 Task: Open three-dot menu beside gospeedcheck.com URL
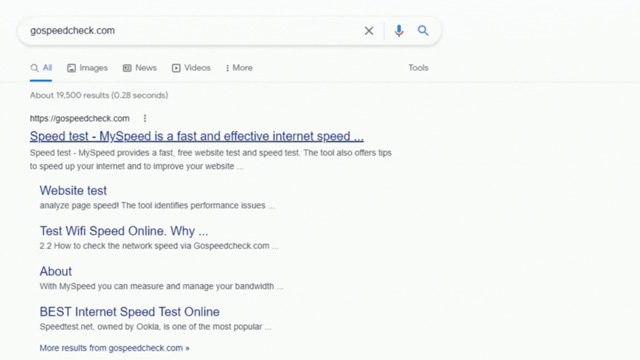click(x=145, y=118)
